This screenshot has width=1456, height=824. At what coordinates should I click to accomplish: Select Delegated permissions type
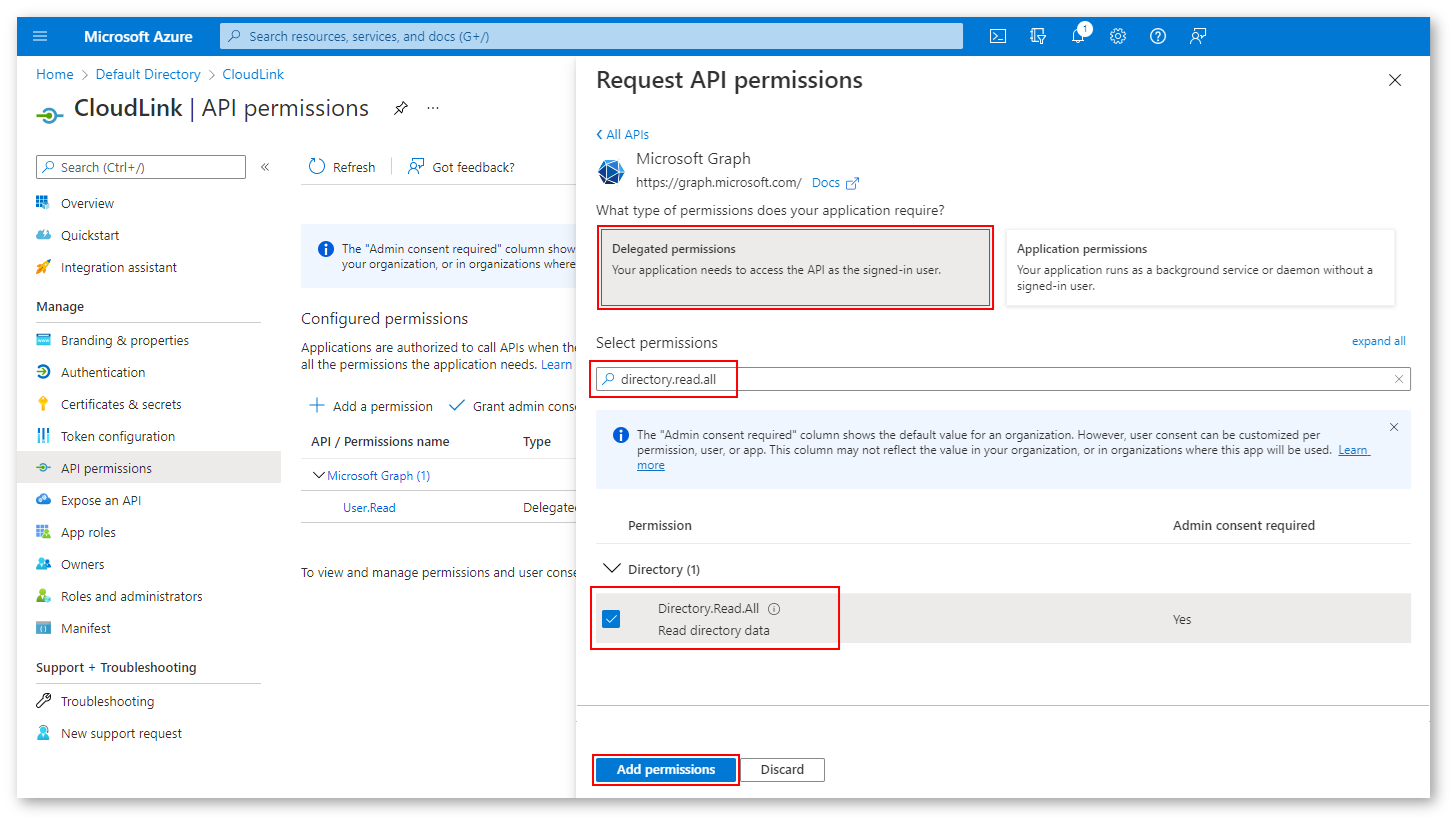(796, 268)
